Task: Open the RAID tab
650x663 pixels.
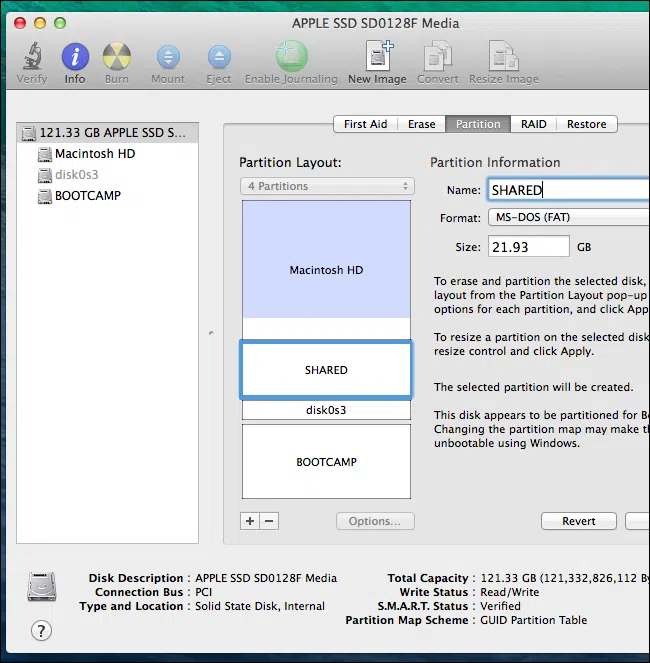Action: [533, 124]
